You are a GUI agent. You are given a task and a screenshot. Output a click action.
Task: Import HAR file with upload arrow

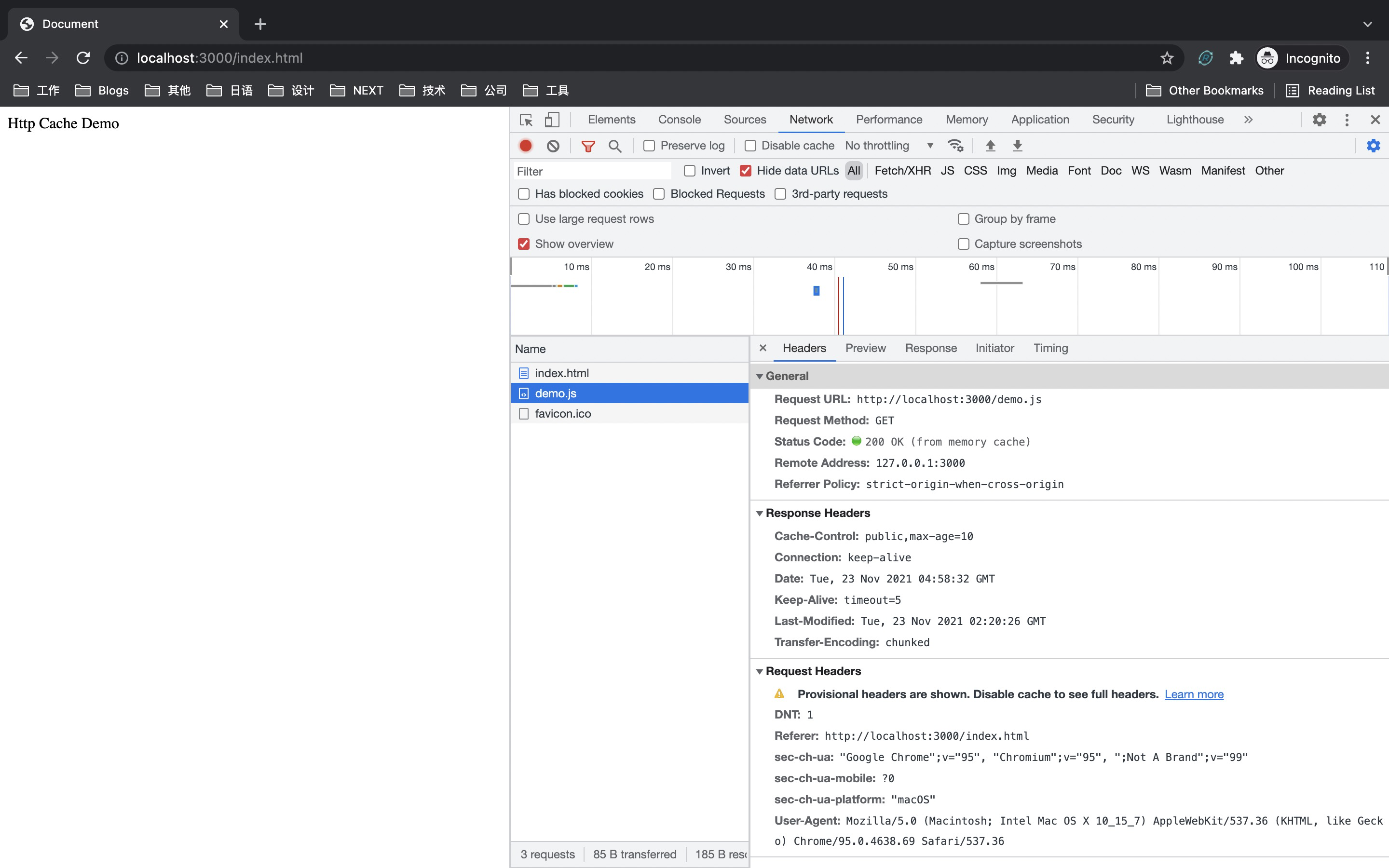point(990,146)
